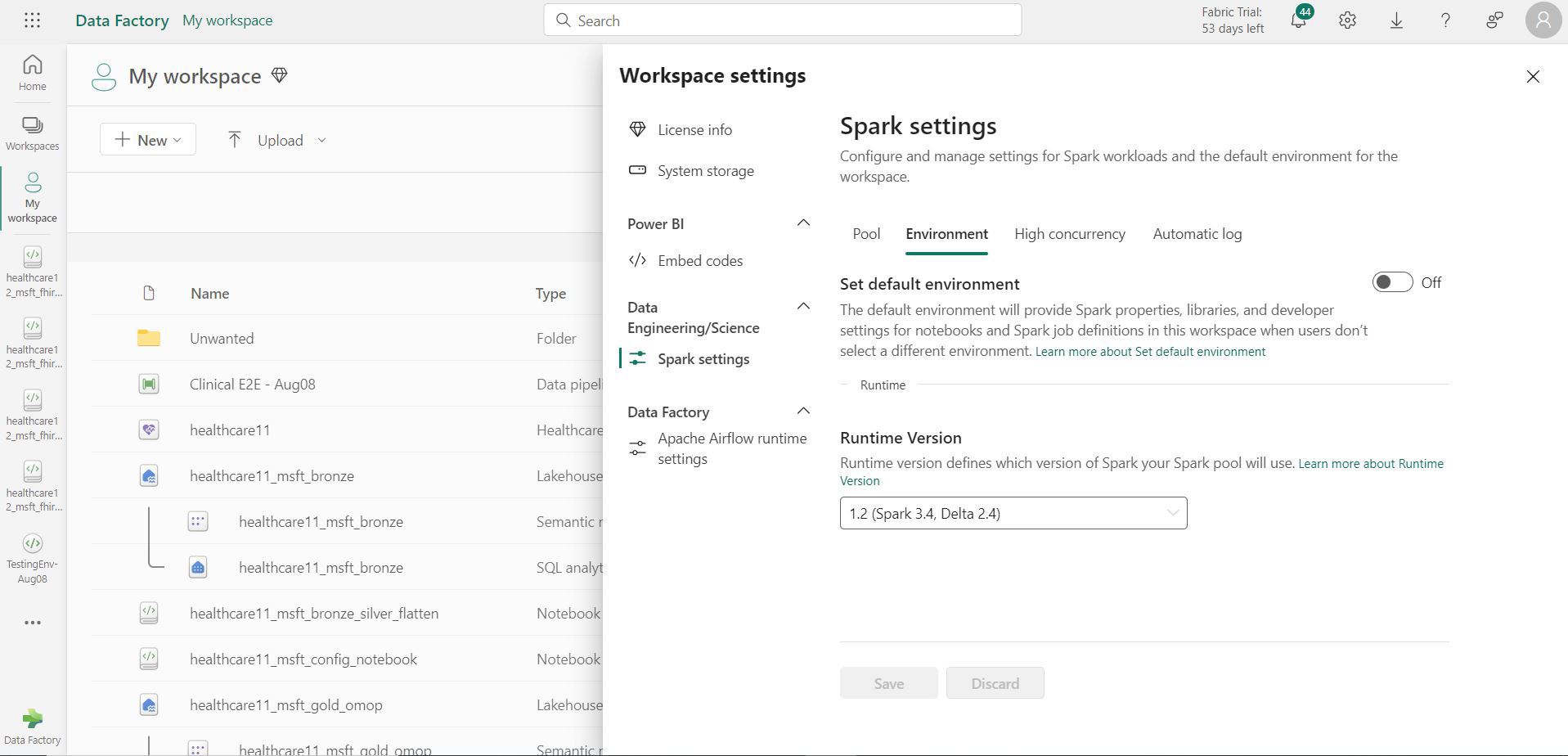The image size is (1568, 756).
Task: Click the healthcare11 solution icon
Action: point(148,430)
